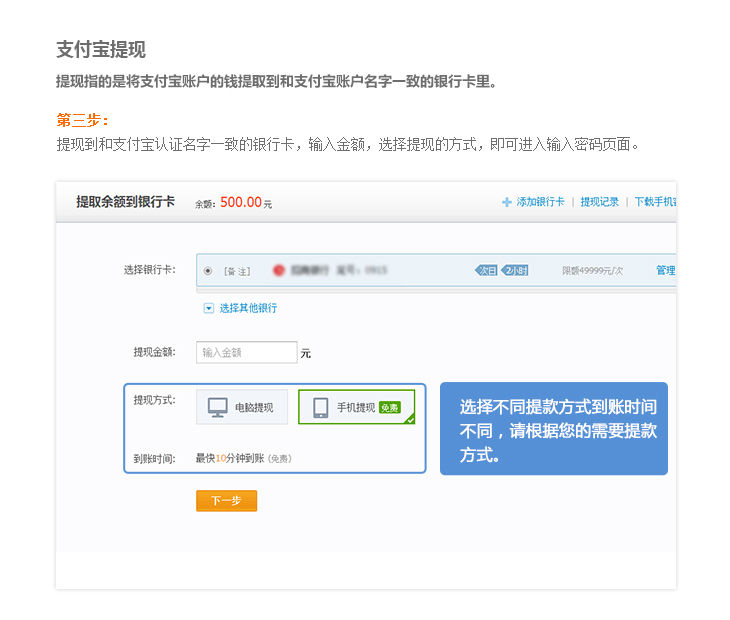Click the 限额49999元/次 limit text
Image resolution: width=730 pixels, height=620 pixels.
(592, 270)
